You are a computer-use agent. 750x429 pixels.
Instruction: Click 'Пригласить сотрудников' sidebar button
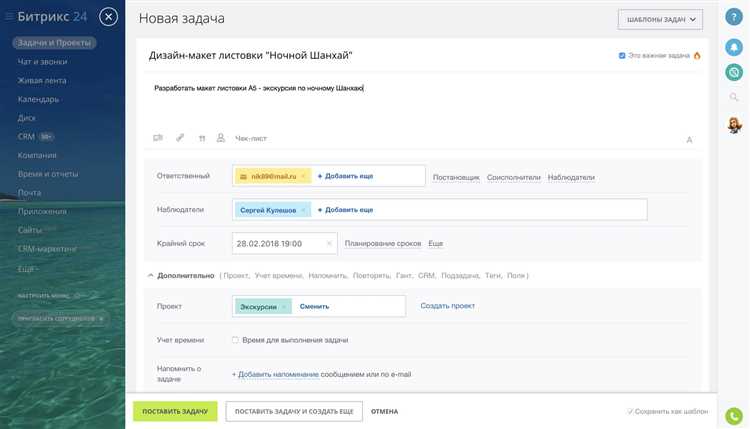tap(60, 319)
